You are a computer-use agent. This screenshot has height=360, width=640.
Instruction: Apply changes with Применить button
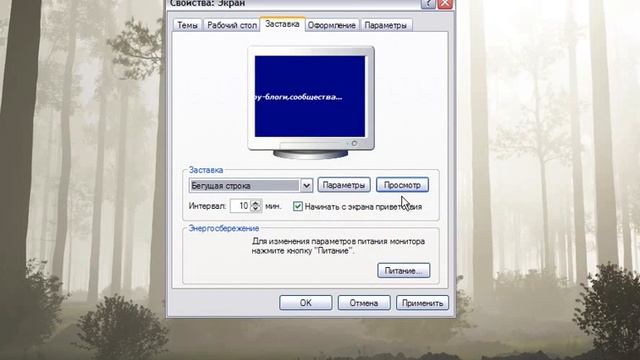coord(422,303)
